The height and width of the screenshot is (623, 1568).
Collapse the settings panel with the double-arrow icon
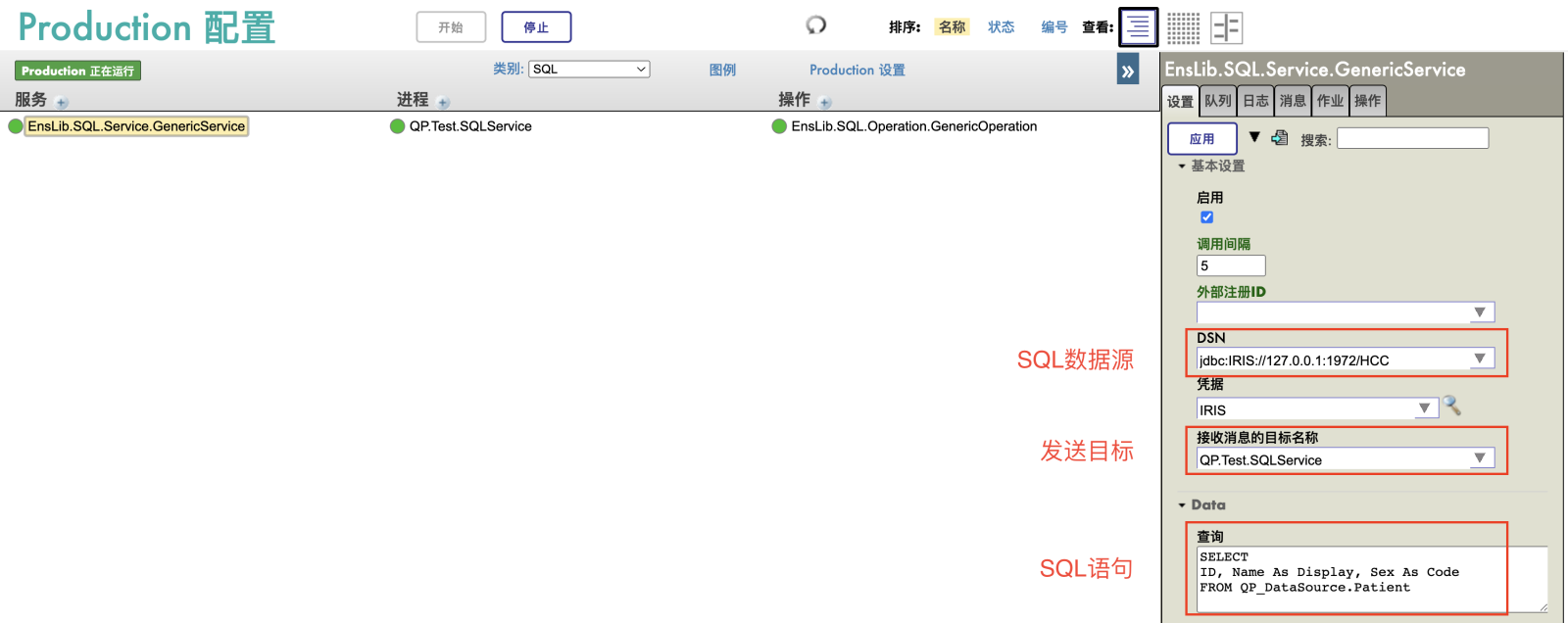[1127, 71]
